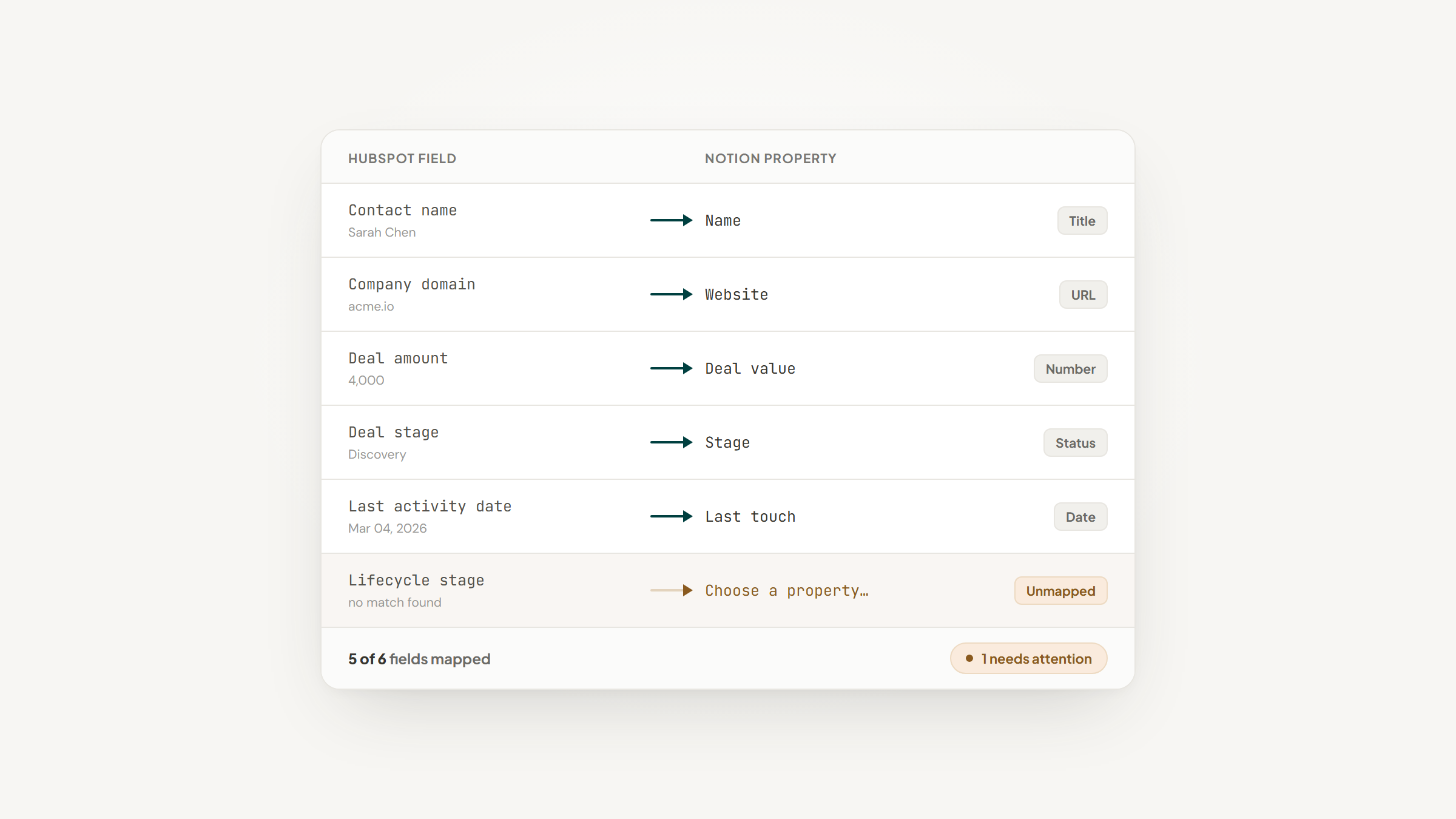The image size is (1456, 819).
Task: Click the Number type badge
Action: pyautogui.click(x=1070, y=369)
